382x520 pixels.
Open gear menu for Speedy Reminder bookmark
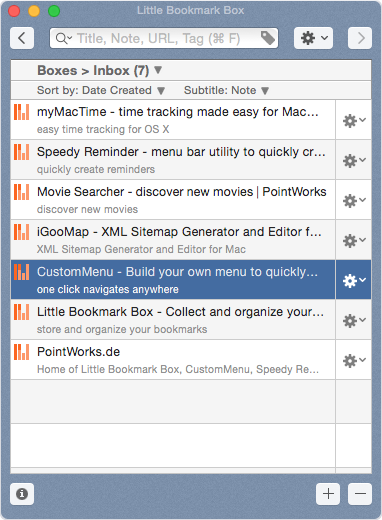[x=354, y=160]
